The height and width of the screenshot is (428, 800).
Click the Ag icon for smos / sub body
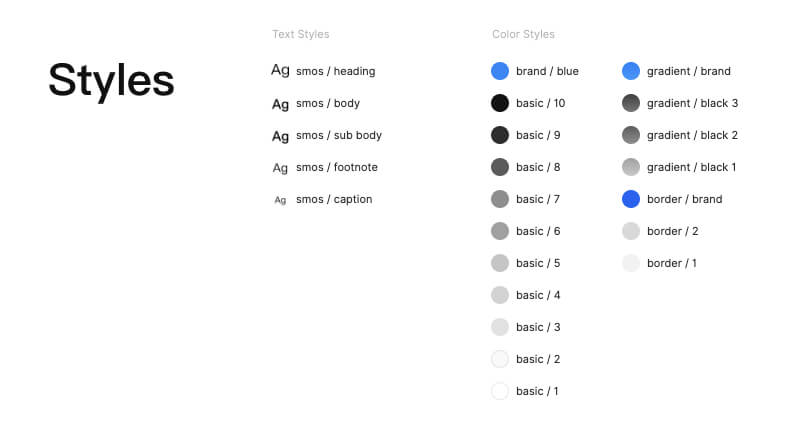coord(280,135)
